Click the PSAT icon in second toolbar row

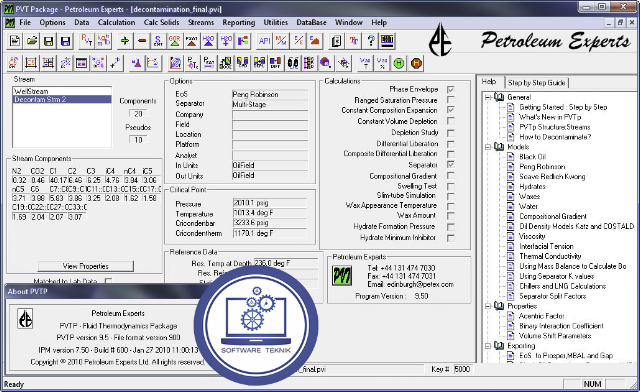209,63
